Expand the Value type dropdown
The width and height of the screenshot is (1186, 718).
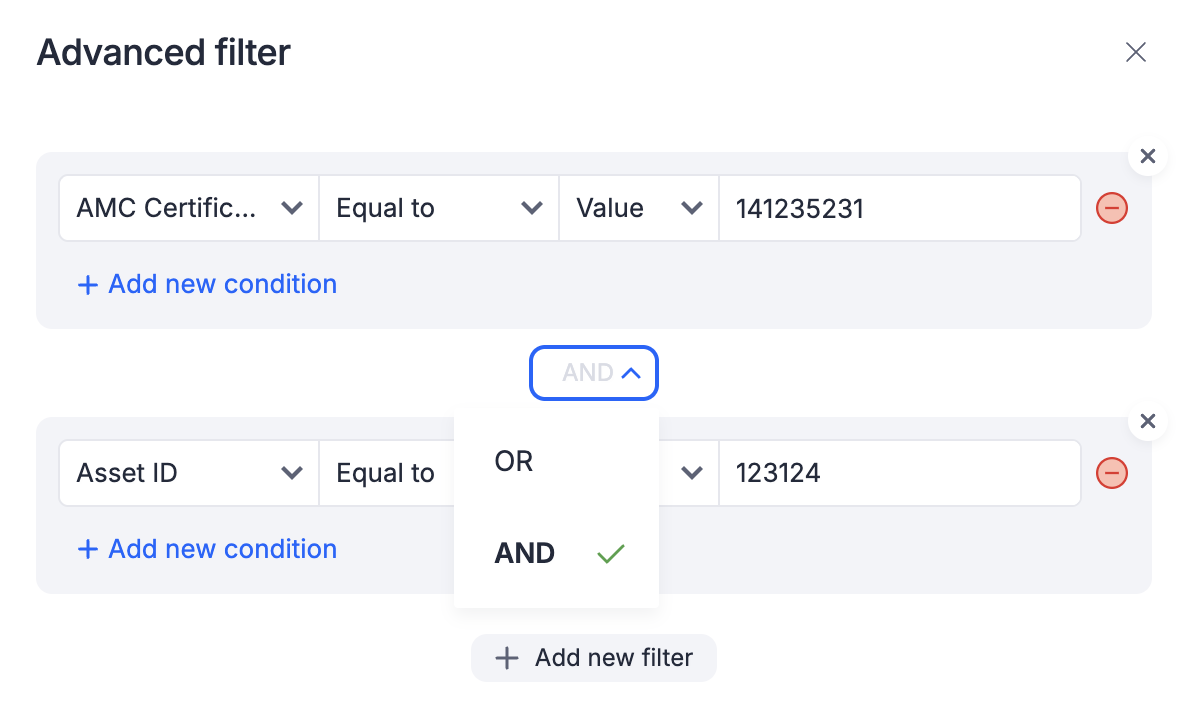tap(639, 208)
